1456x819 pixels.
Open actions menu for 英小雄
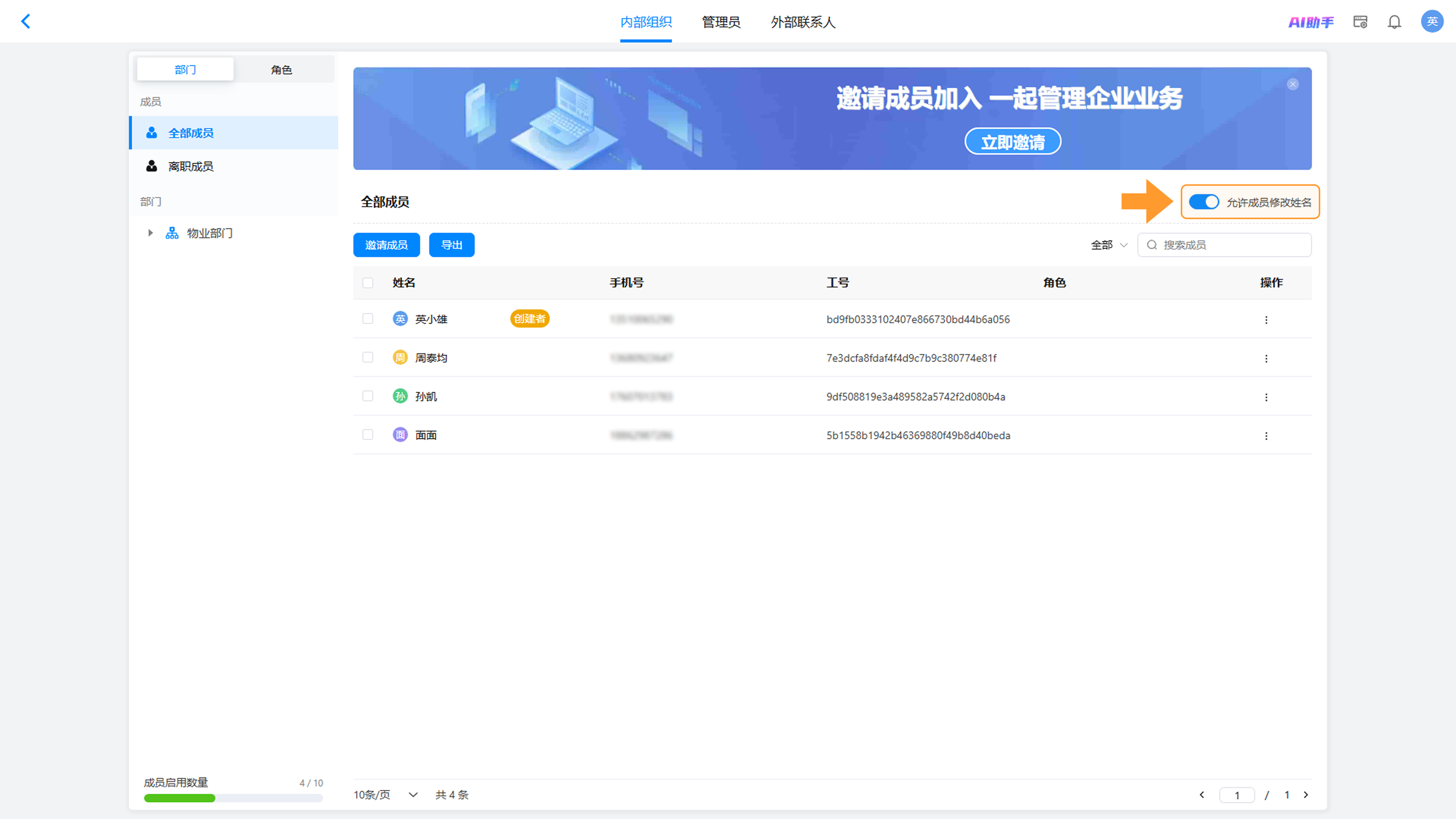pyautogui.click(x=1266, y=320)
